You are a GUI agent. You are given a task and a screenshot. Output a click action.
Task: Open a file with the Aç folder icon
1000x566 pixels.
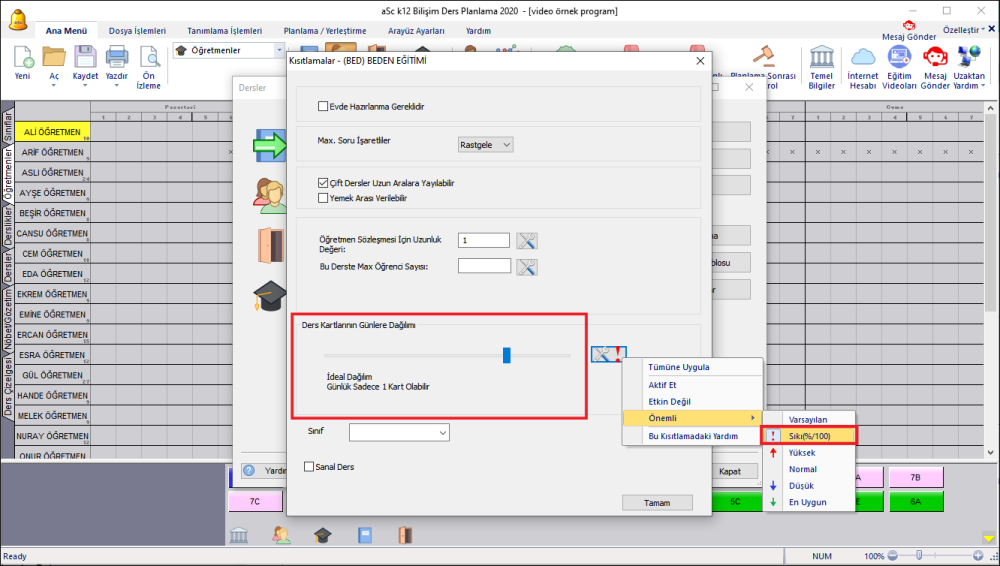(x=54, y=57)
